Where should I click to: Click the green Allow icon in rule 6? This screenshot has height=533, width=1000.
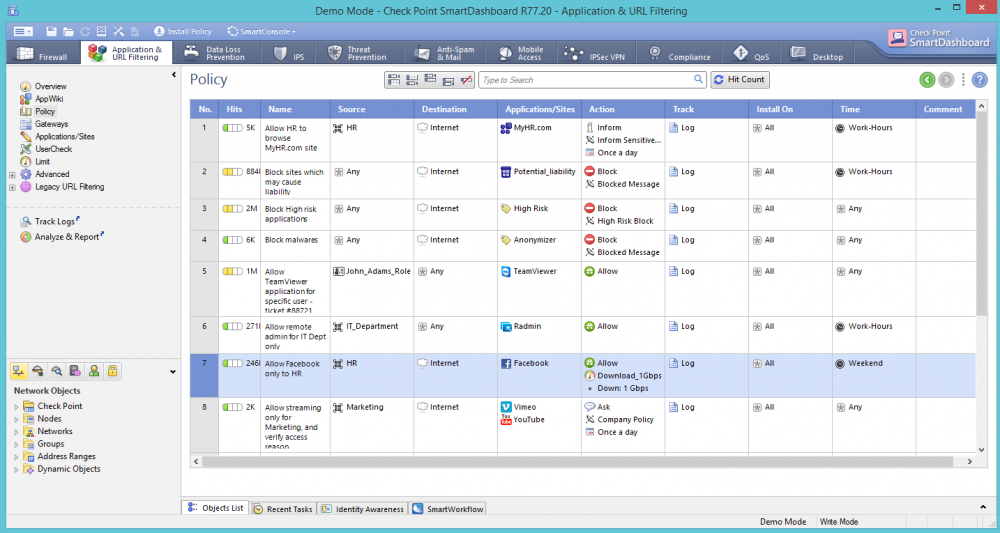click(589, 326)
